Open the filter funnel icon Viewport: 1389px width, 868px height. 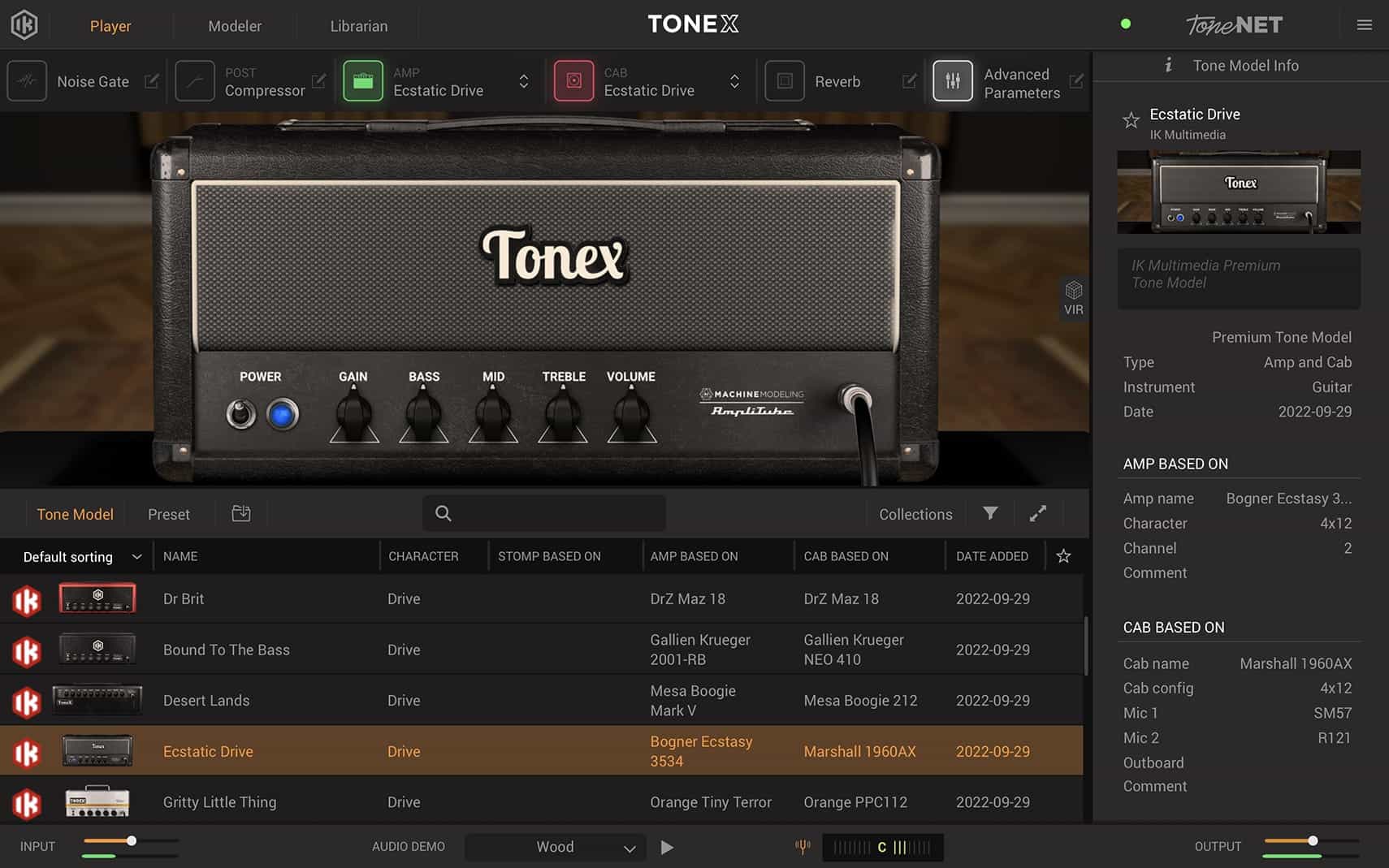[x=990, y=513]
